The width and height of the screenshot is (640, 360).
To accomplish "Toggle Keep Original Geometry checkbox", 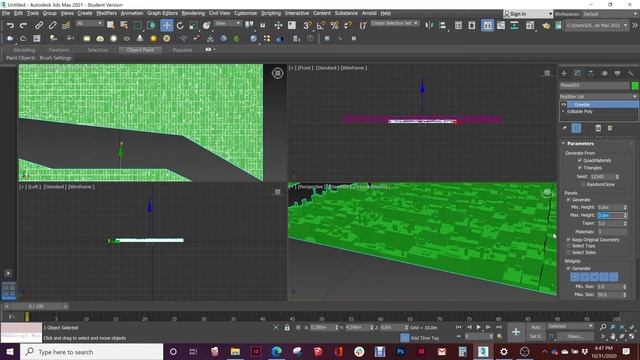I will tap(568, 240).
